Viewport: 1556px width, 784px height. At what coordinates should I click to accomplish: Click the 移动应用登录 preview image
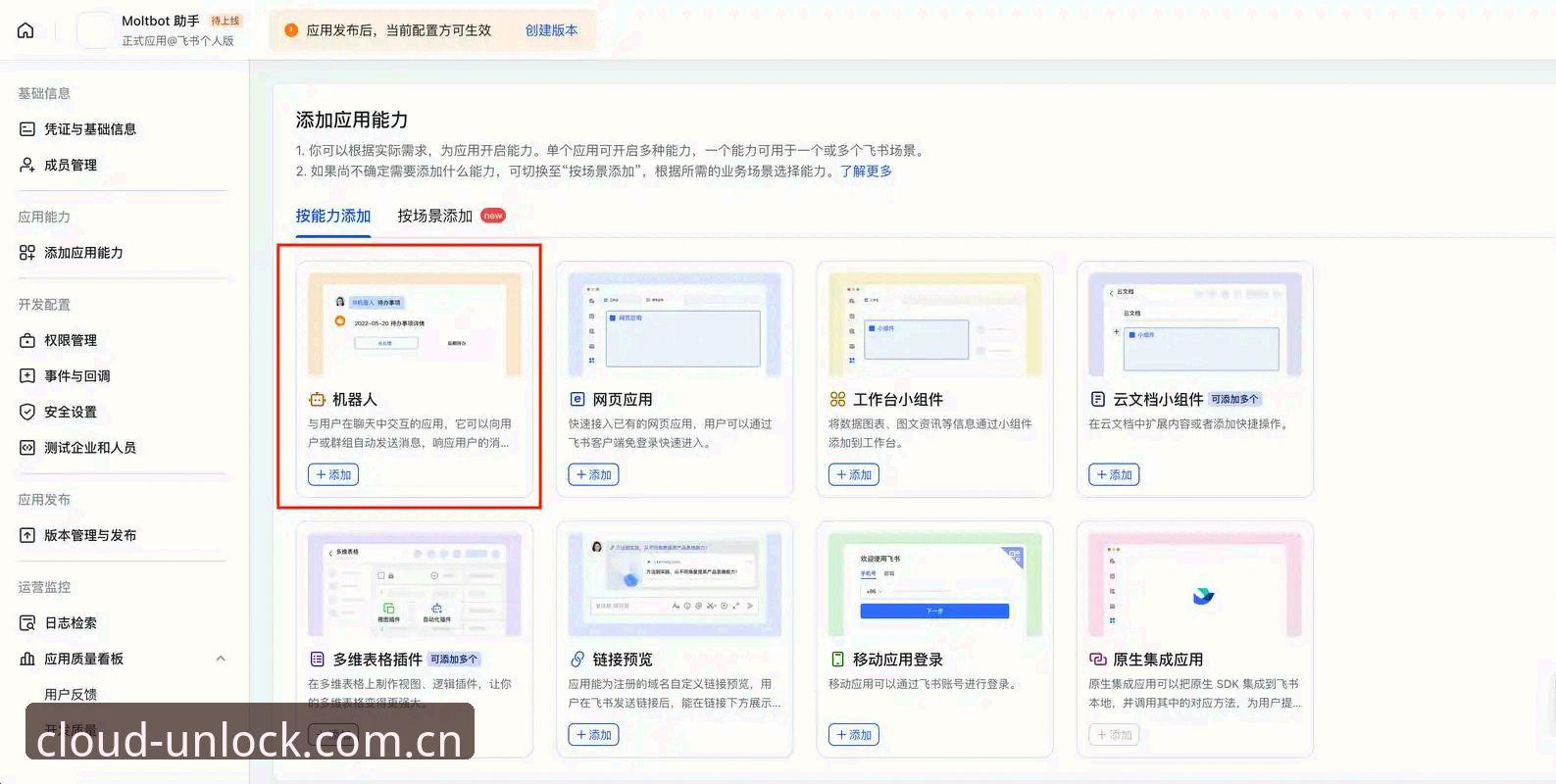[x=934, y=585]
